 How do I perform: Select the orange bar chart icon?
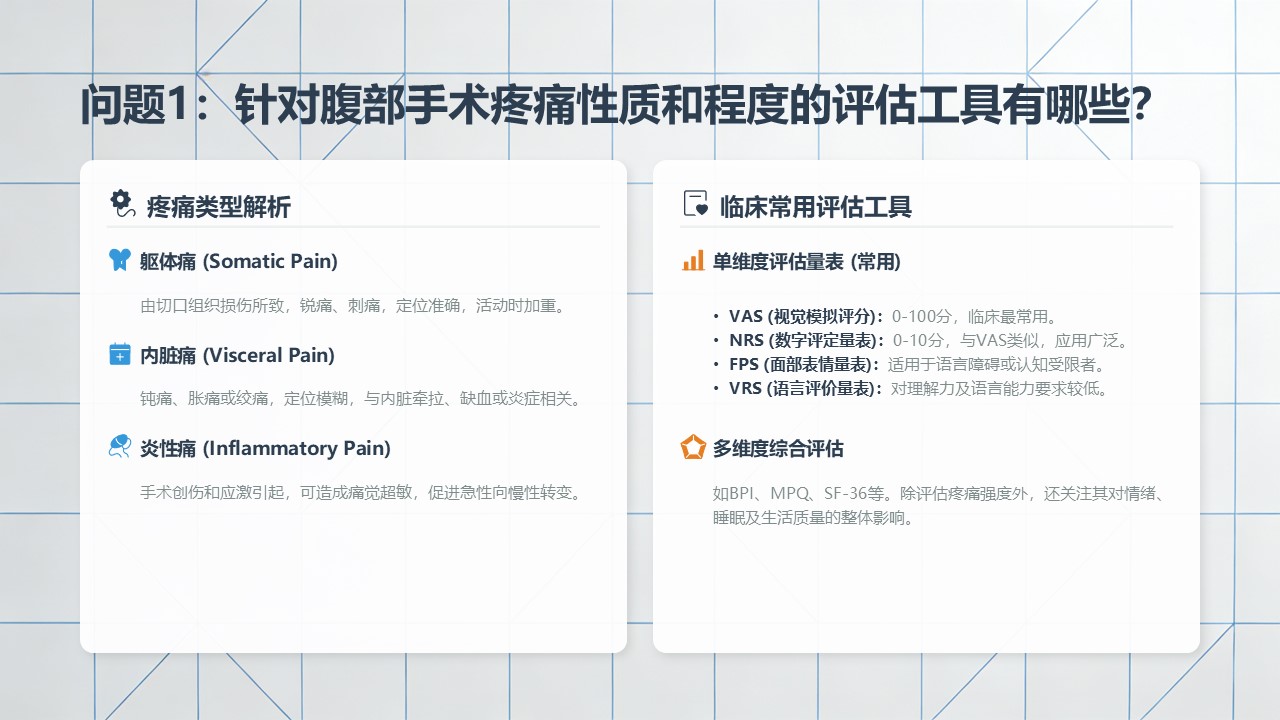693,261
